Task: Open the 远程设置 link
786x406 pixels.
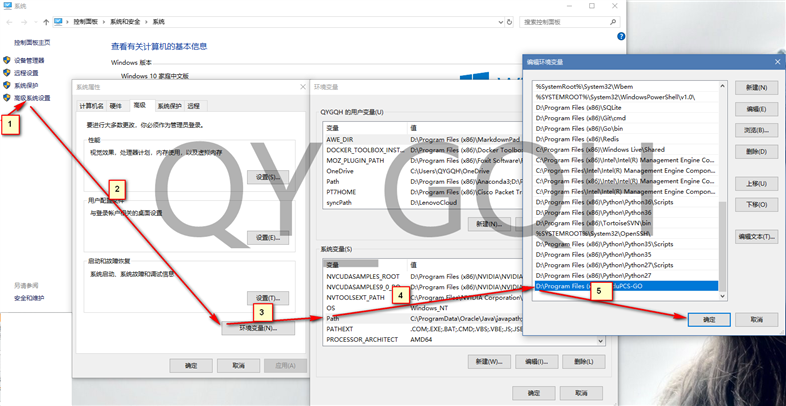Action: tap(26, 73)
